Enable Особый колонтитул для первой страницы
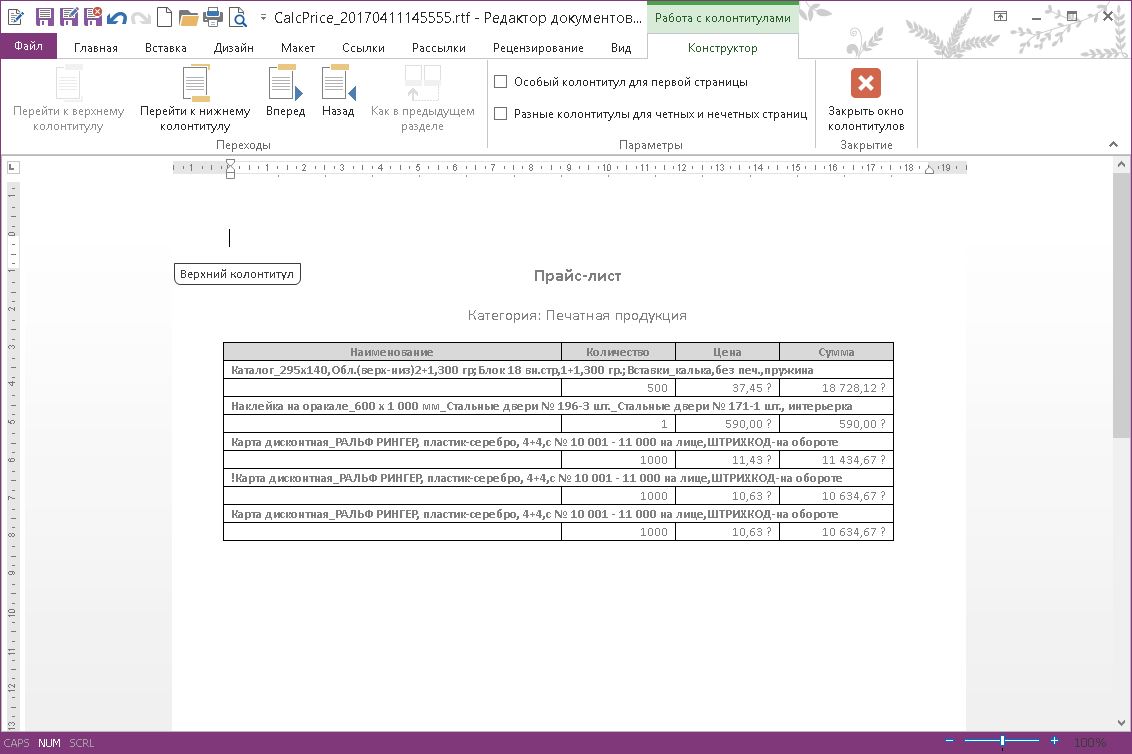The height and width of the screenshot is (754, 1132). [500, 82]
